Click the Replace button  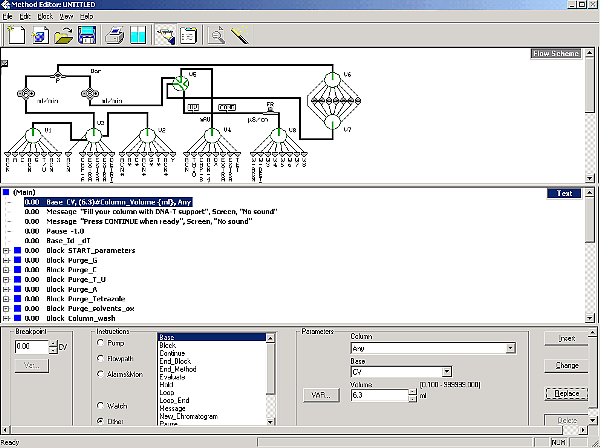pos(566,393)
